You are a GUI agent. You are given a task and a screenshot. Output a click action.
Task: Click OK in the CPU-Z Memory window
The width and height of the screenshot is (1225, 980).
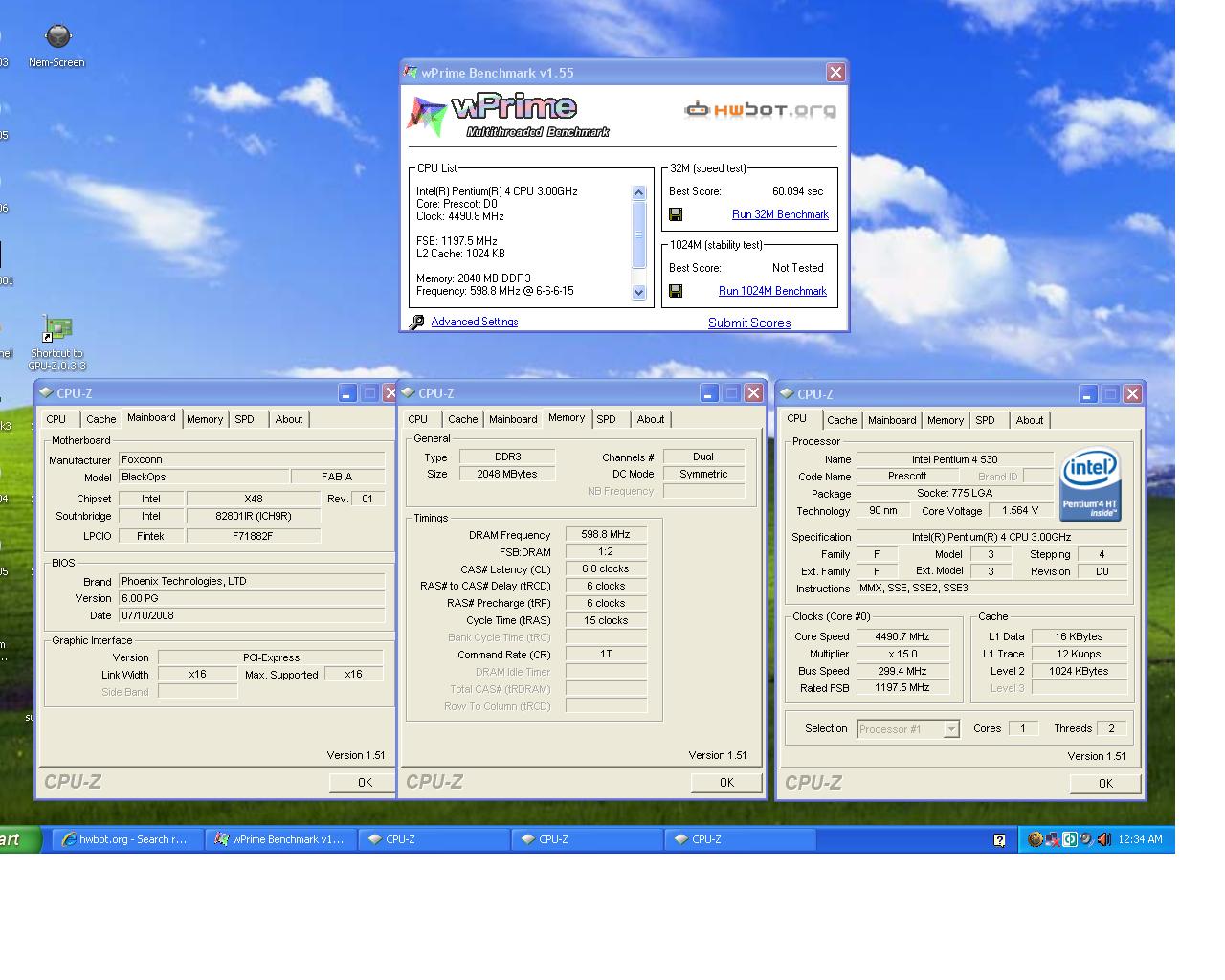point(726,783)
